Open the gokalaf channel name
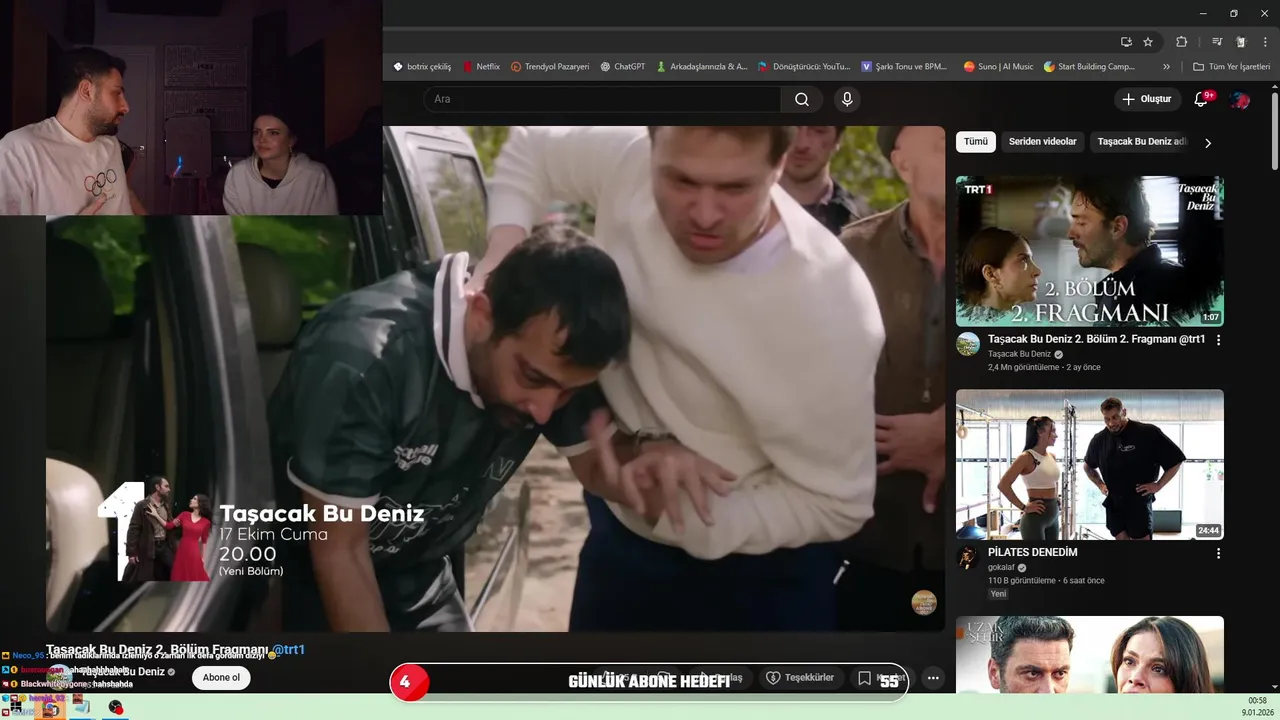This screenshot has width=1280, height=720. tap(1001, 567)
